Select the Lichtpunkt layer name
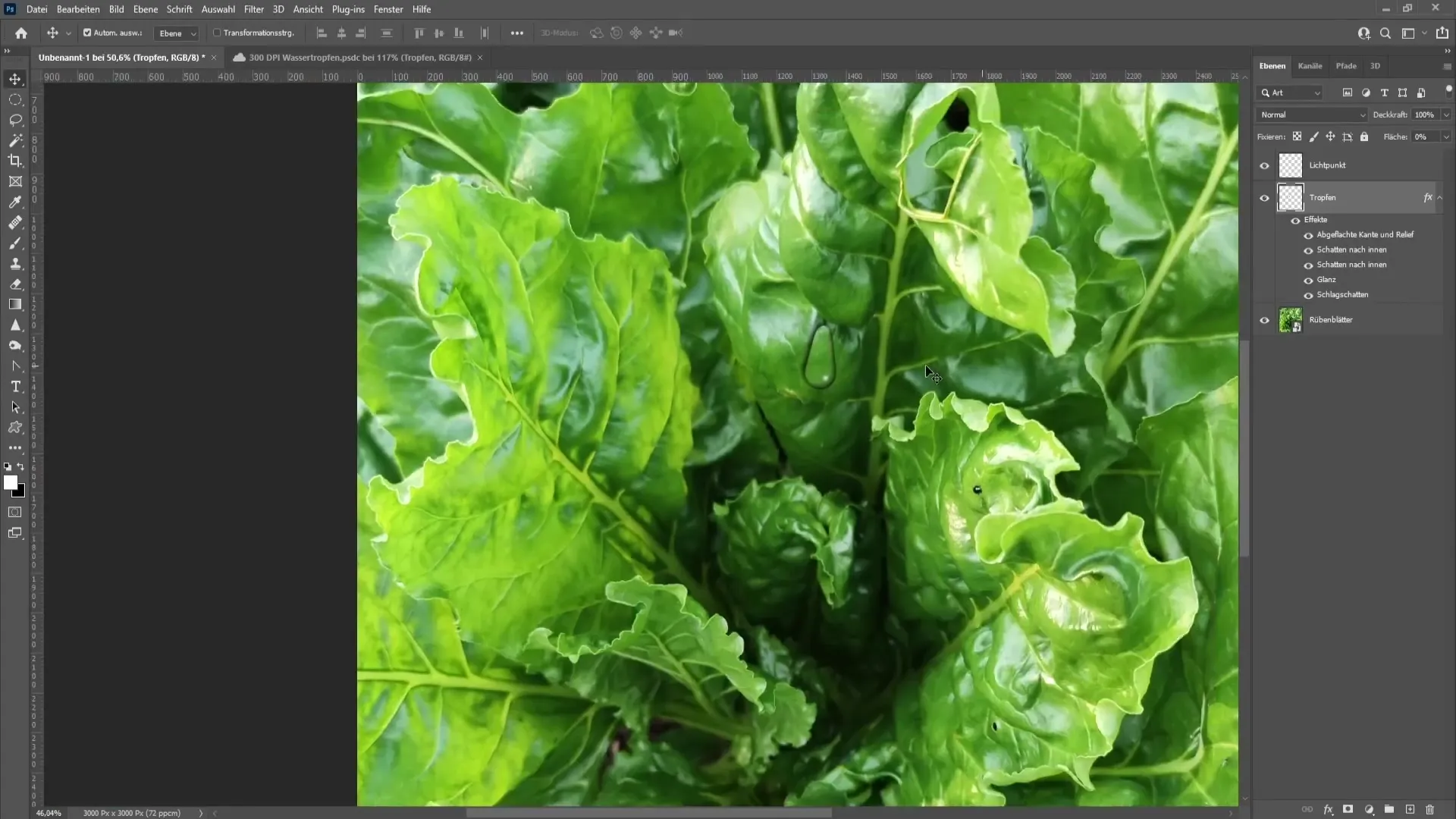The height and width of the screenshot is (819, 1456). 1327,165
